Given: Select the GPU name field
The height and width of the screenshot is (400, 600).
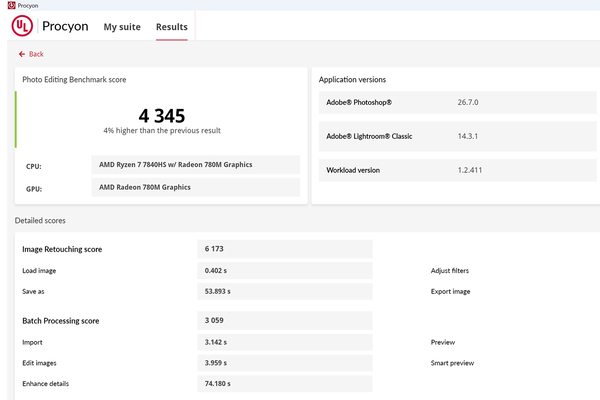Looking at the screenshot, I should [196, 187].
